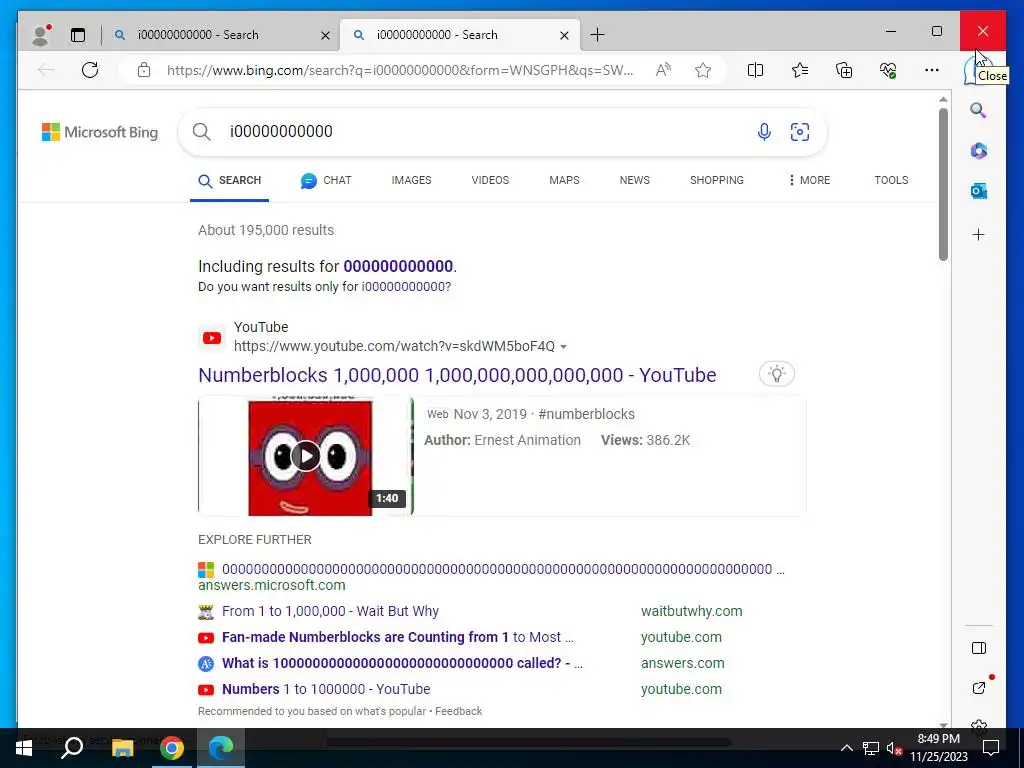The image size is (1024, 768).
Task: Open Microsoft 365 sidebar icon
Action: (x=978, y=151)
